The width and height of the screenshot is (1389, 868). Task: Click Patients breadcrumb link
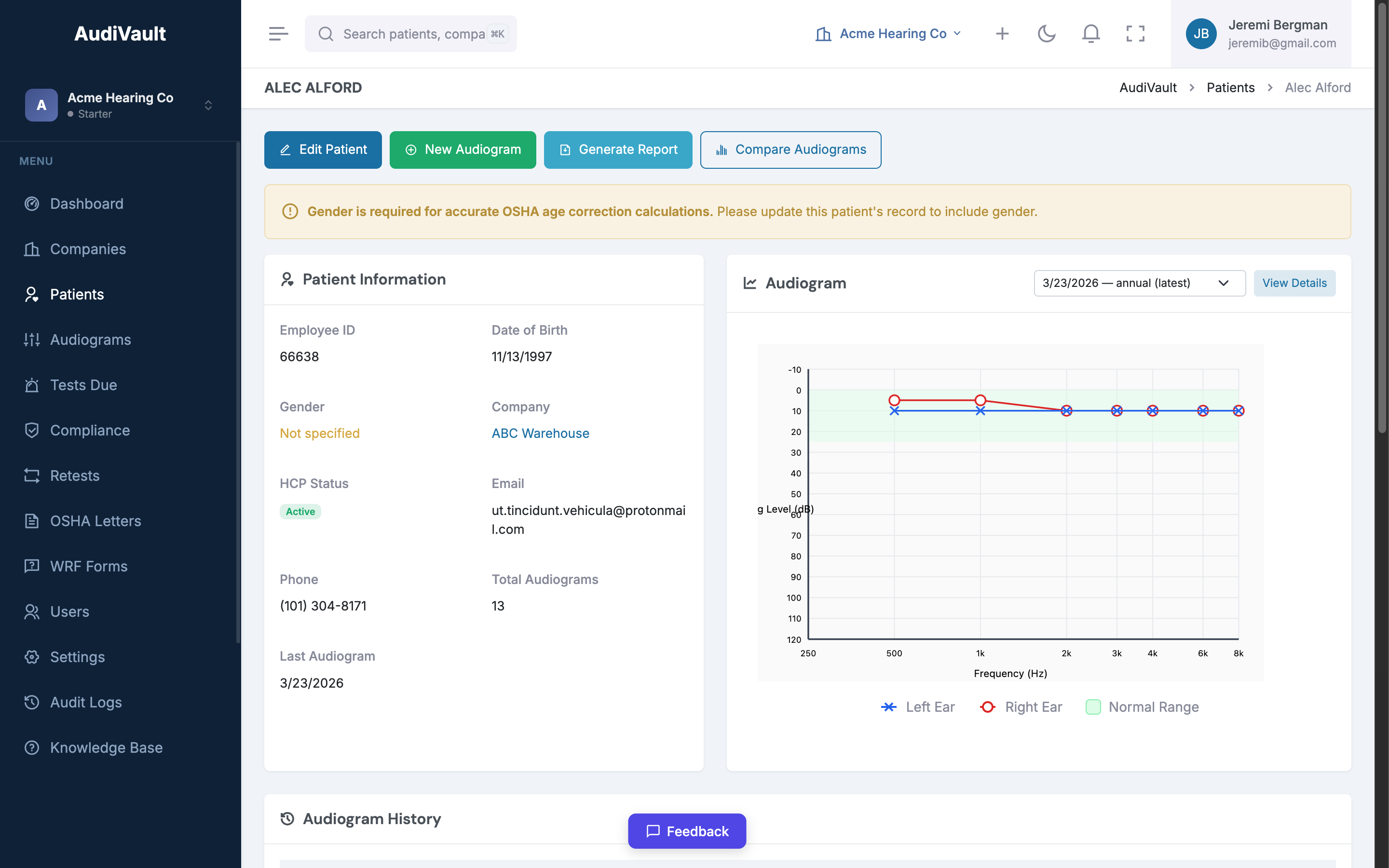tap(1230, 88)
